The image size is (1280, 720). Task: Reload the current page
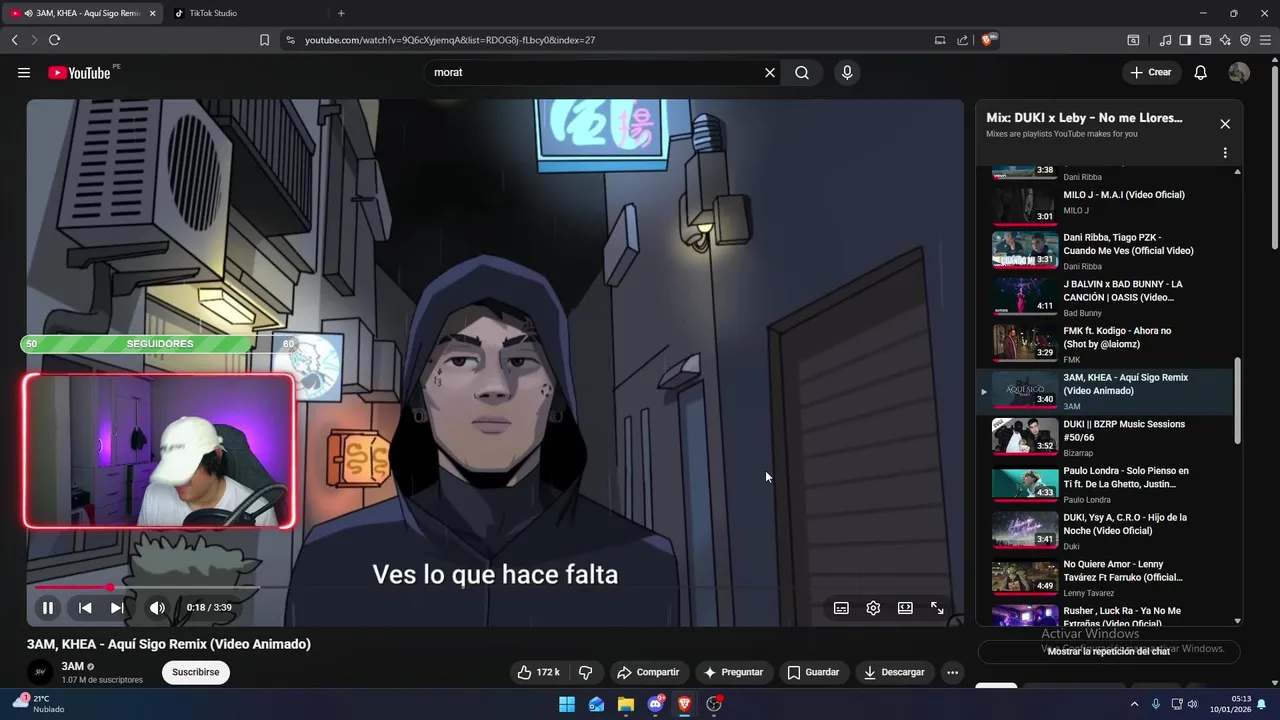[54, 40]
